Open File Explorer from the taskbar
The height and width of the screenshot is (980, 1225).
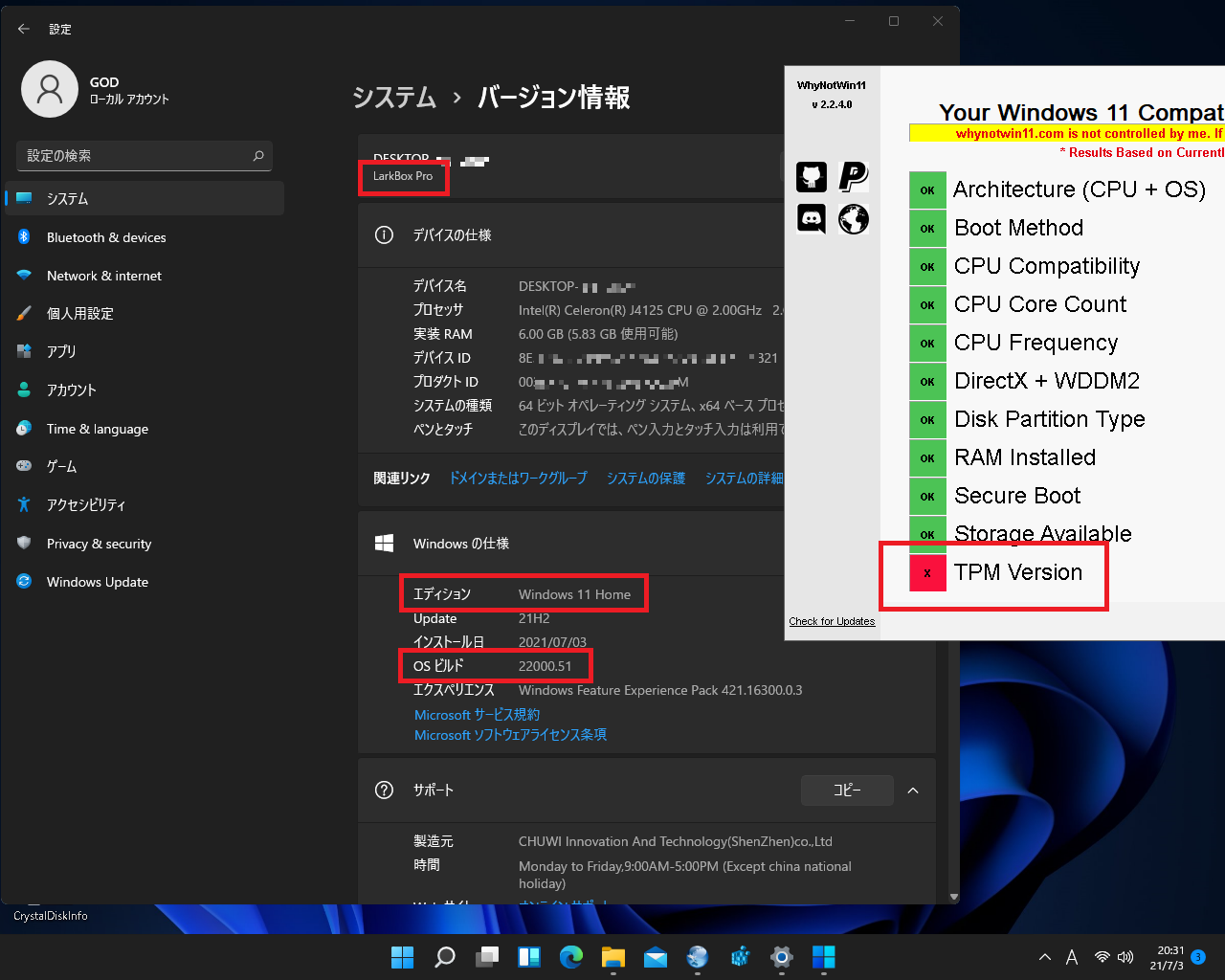pyautogui.click(x=613, y=957)
